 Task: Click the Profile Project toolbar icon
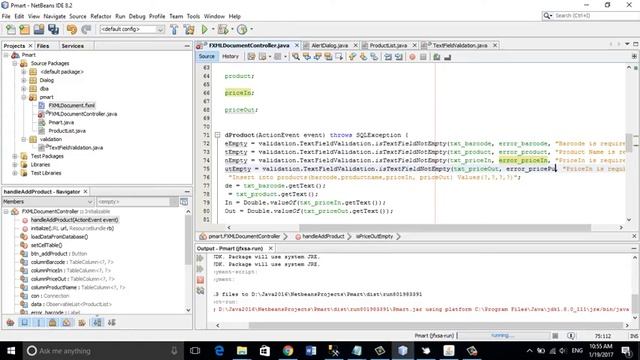pos(242,29)
